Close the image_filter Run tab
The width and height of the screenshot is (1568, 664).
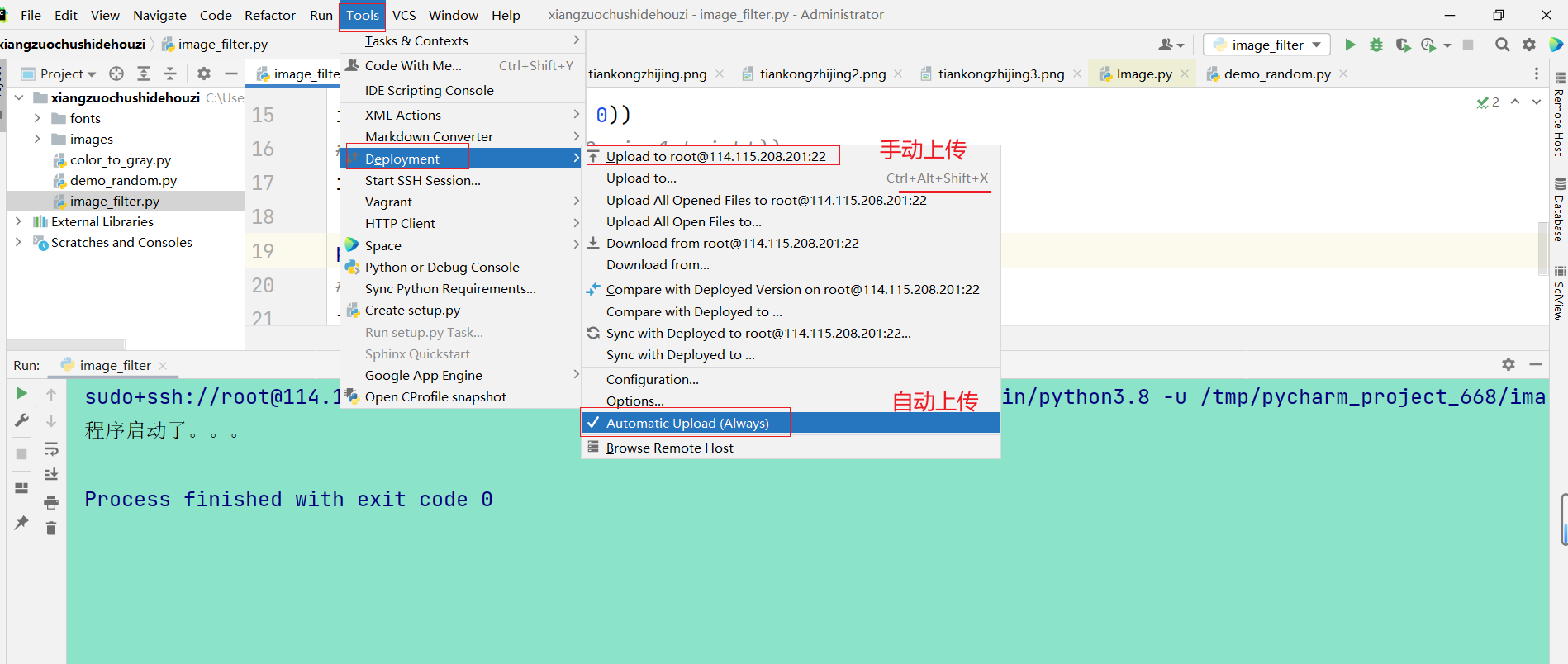(163, 365)
